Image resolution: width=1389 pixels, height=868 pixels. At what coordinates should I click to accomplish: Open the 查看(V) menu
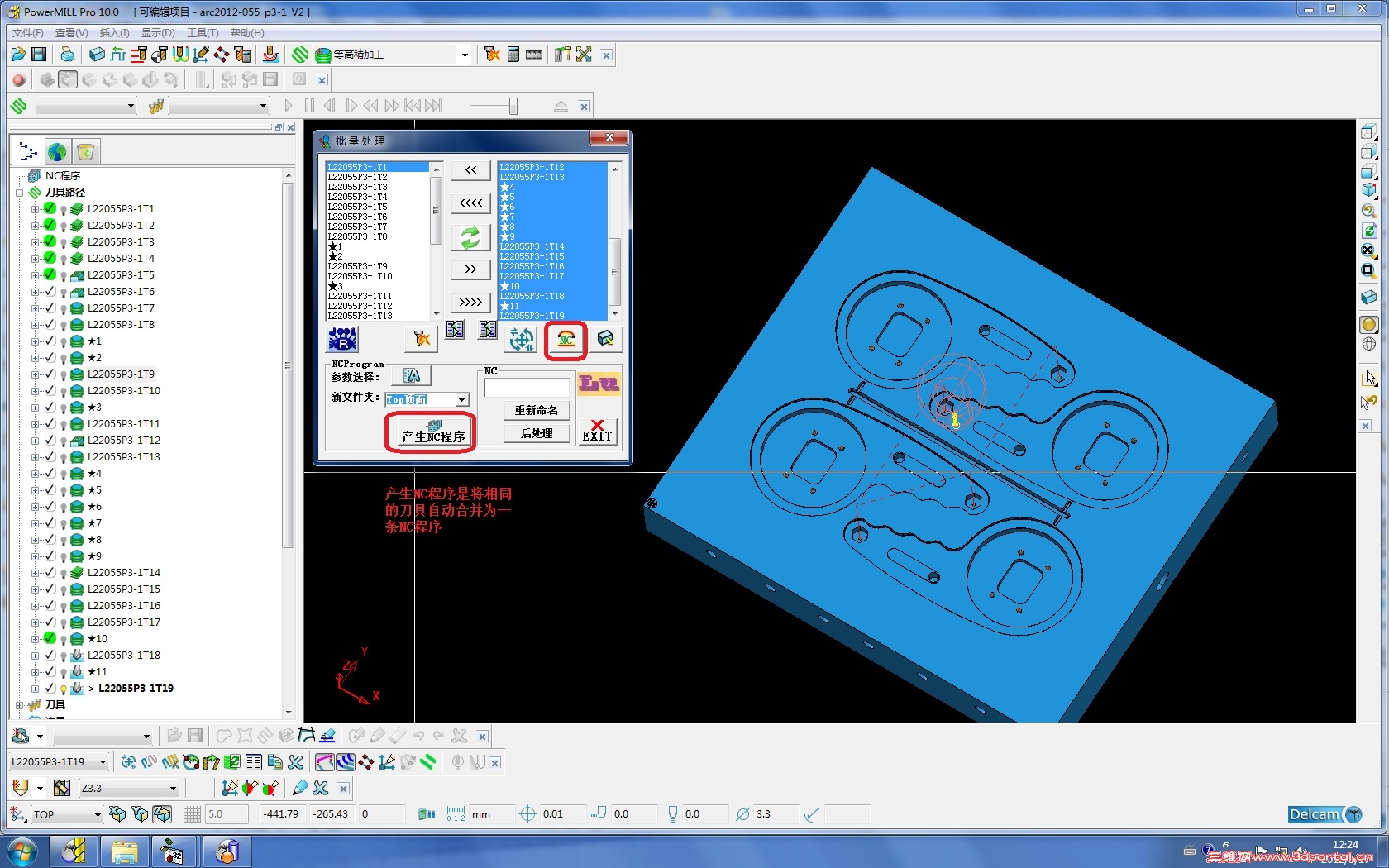click(x=72, y=33)
